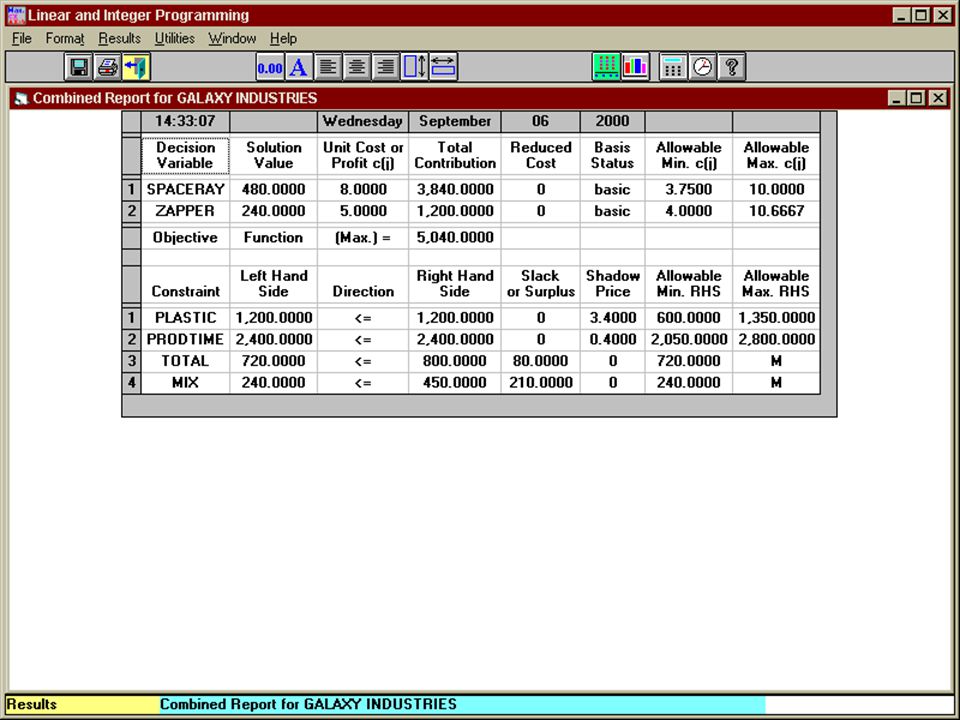Minimize the Combined Report child window
Screen dimensions: 960x720
pos(897,98)
